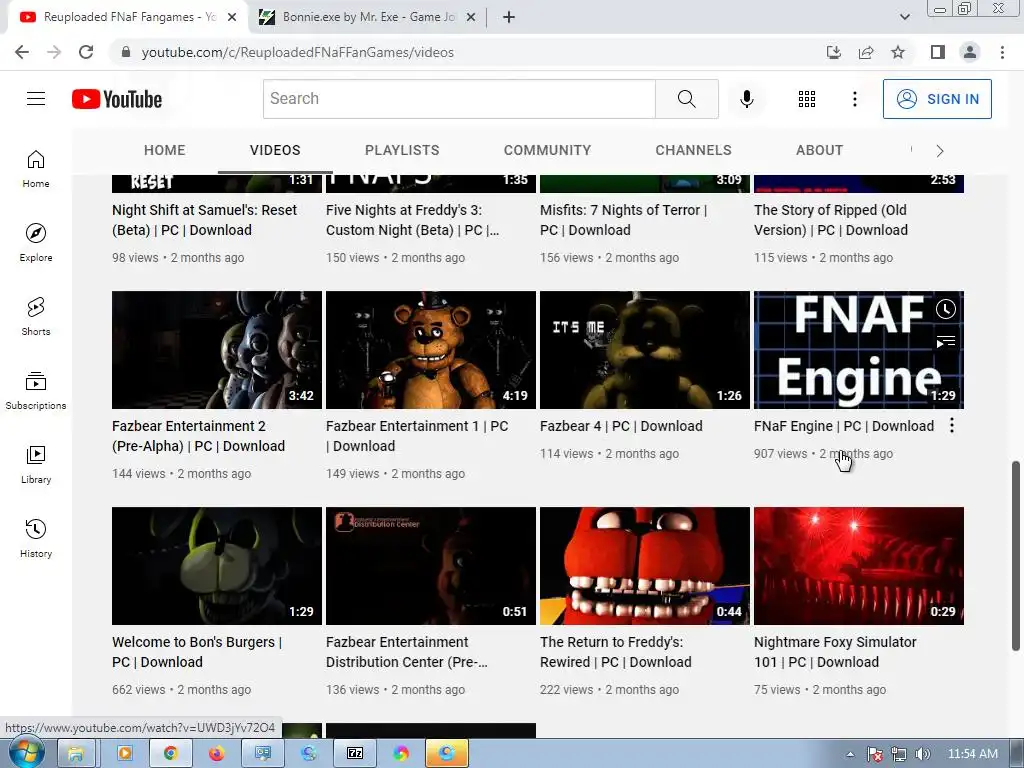Click the YouTube logo
The height and width of the screenshot is (768, 1024).
[117, 99]
